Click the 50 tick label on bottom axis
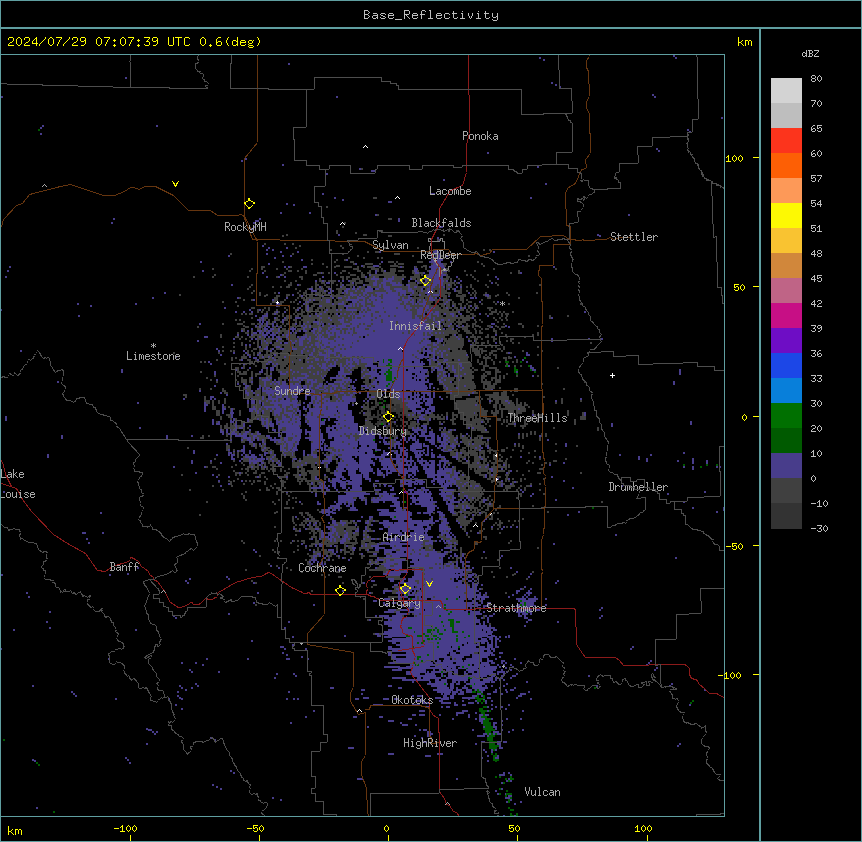Screen dimensions: 862x842 pyautogui.click(x=514, y=828)
